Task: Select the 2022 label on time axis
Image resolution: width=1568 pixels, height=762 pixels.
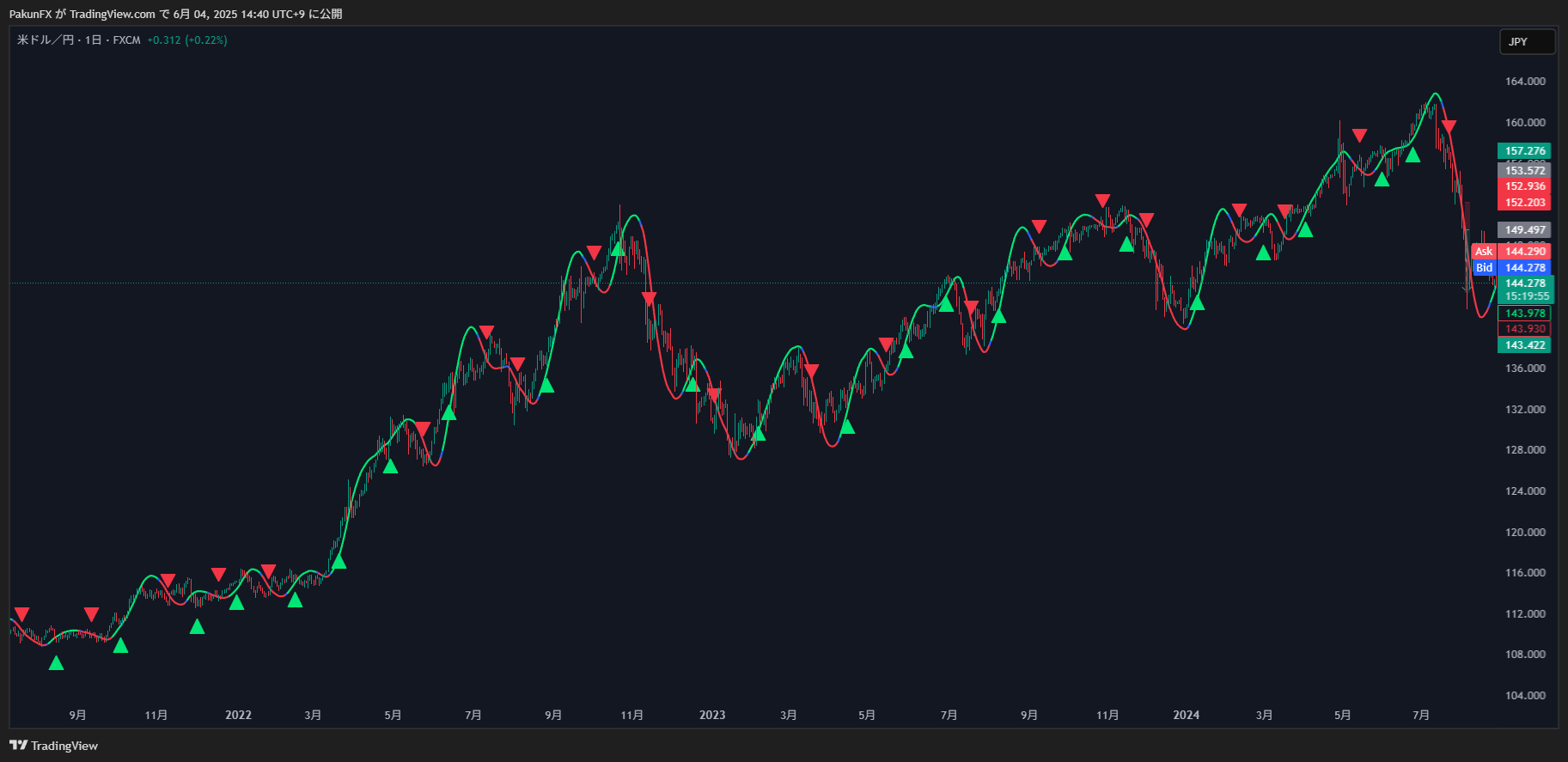Action: (238, 715)
